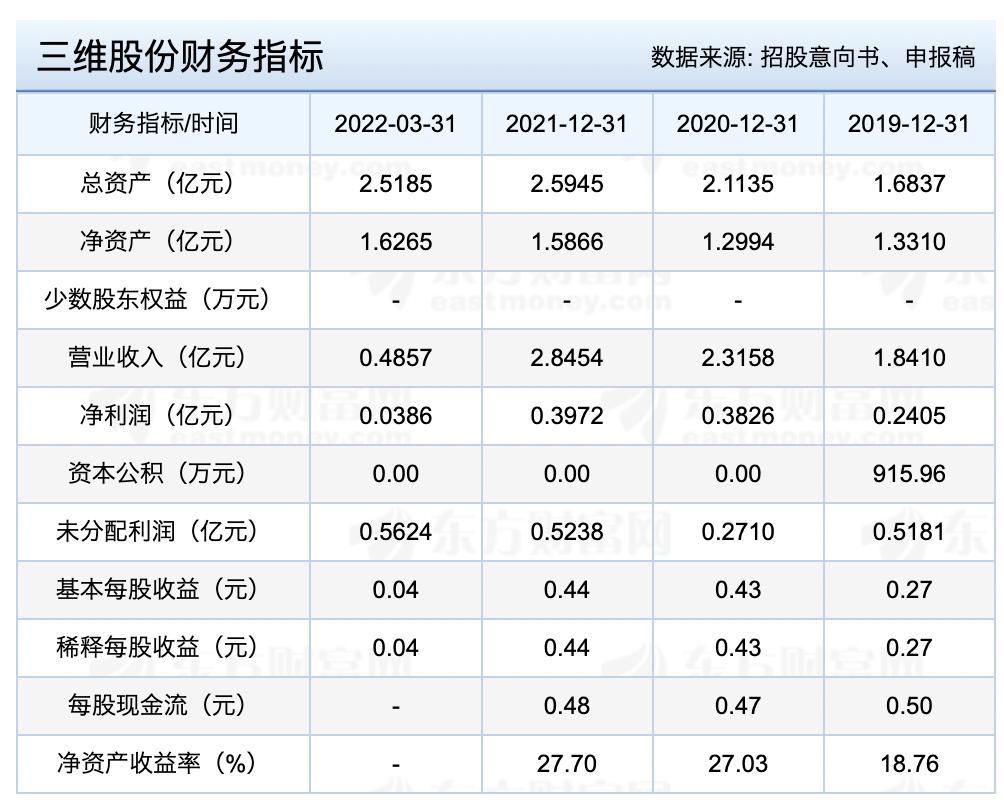The width and height of the screenshot is (1004, 810).
Task: Click the 财务指标/时间 header cell
Action: point(163,124)
